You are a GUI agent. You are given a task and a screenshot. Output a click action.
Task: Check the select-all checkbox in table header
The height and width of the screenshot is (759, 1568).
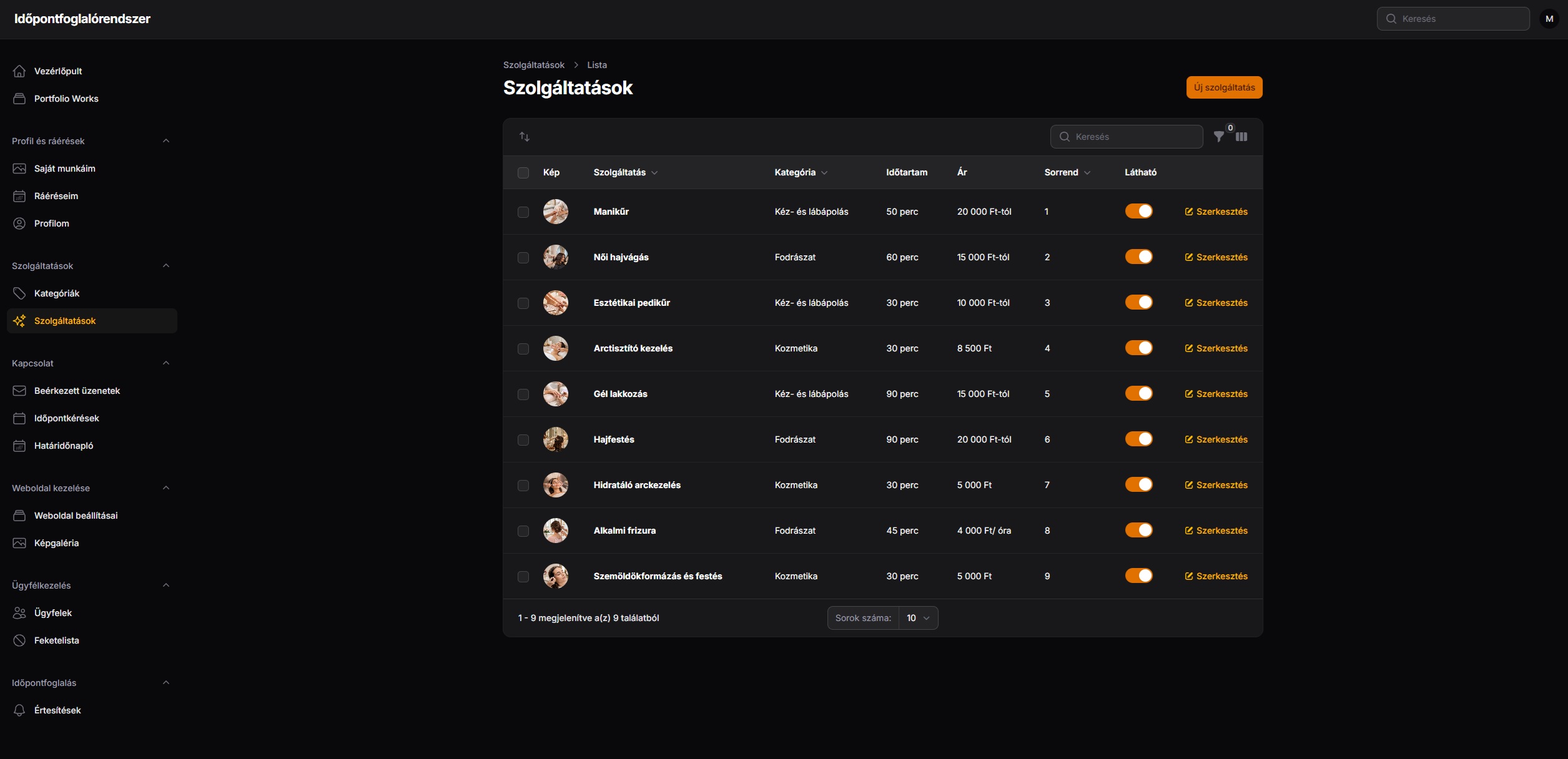[x=523, y=173]
